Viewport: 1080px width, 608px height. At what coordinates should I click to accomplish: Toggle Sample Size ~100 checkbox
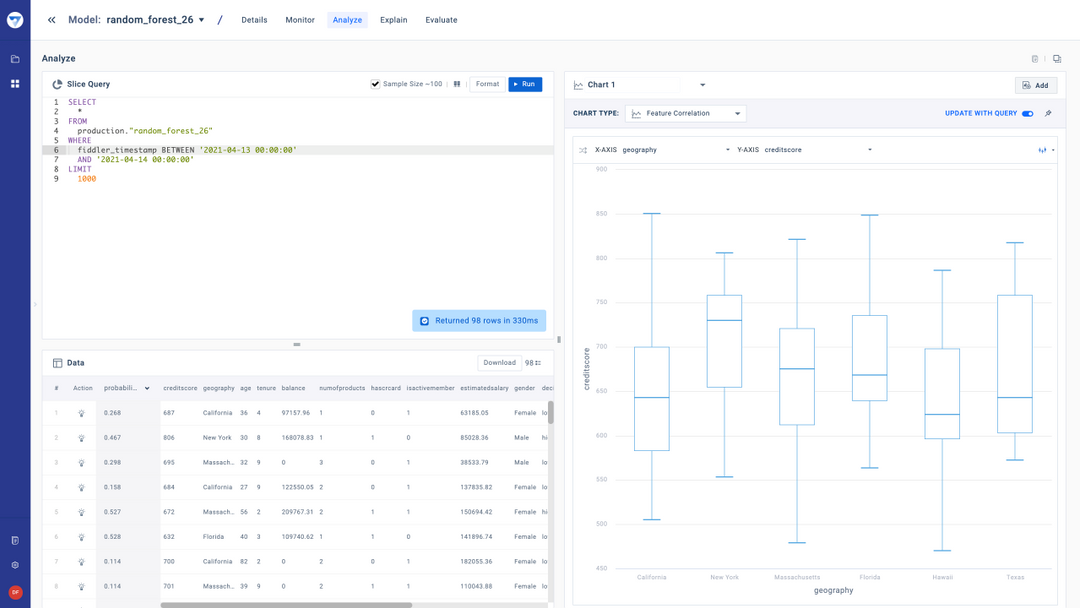[375, 84]
